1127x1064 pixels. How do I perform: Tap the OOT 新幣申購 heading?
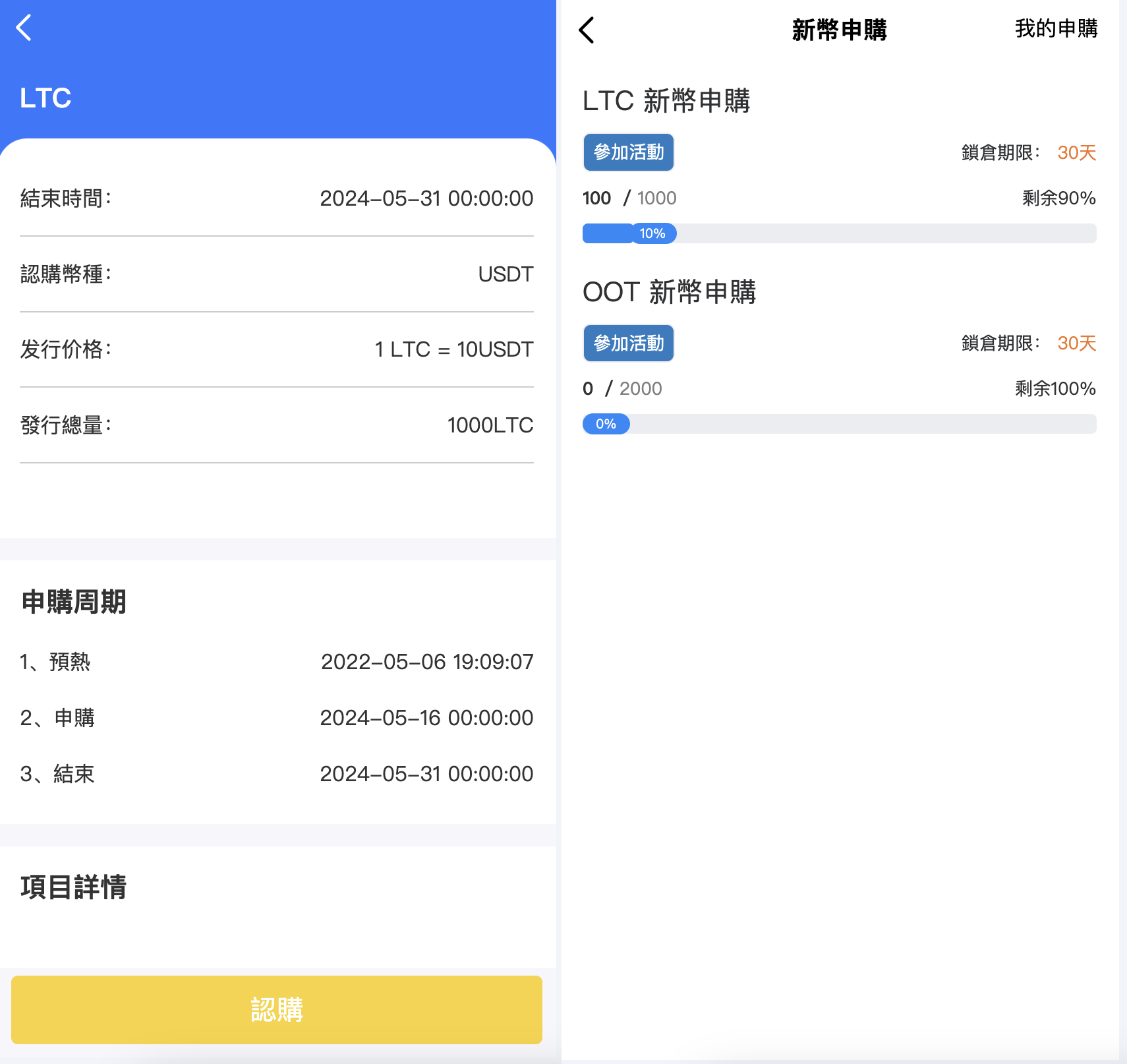click(670, 293)
